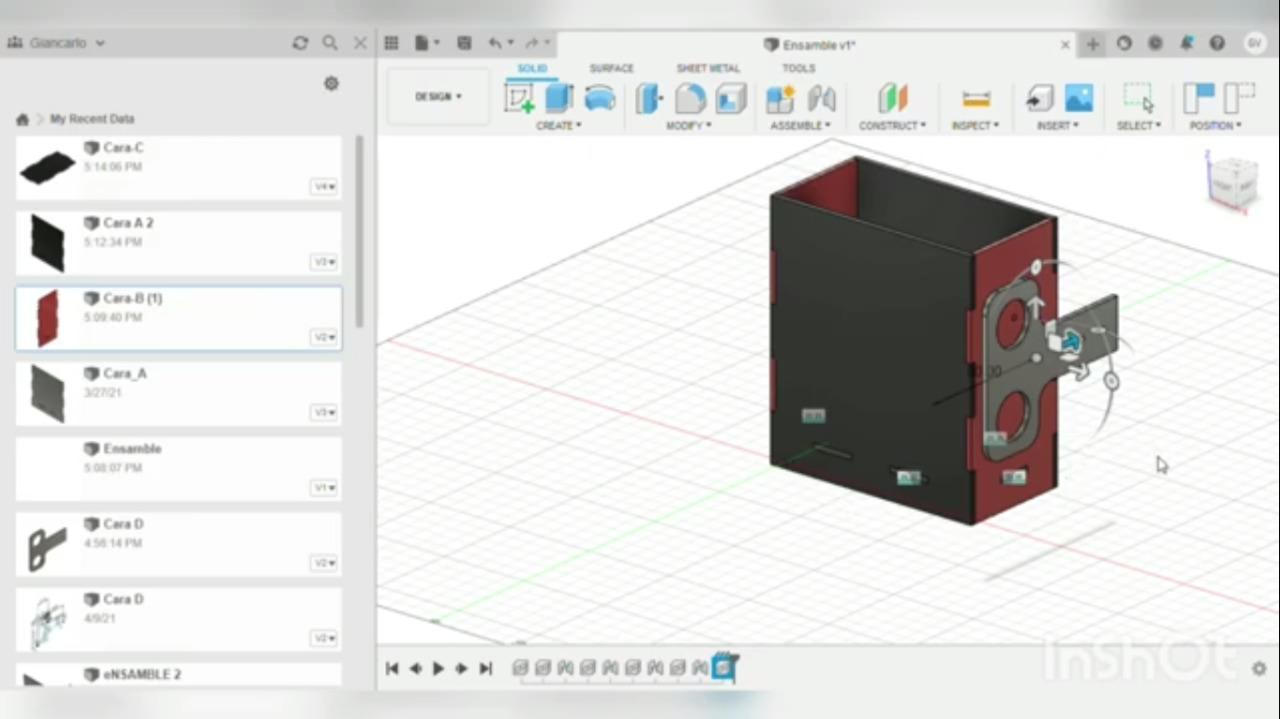Open the Cara-C thumbnail
The height and width of the screenshot is (719, 1280).
(47, 167)
